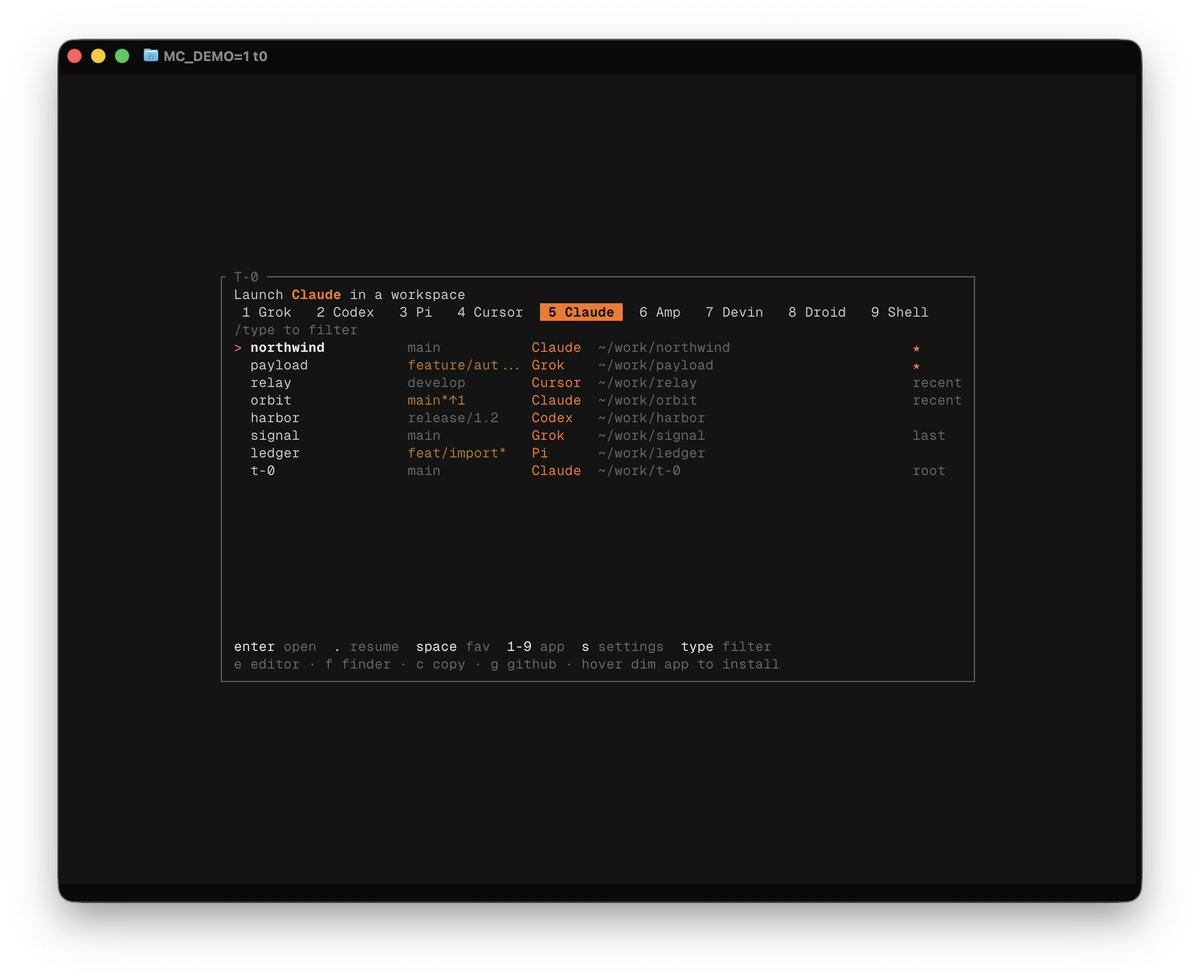The image size is (1200, 979).
Task: Click the g github hint
Action: tap(523, 664)
